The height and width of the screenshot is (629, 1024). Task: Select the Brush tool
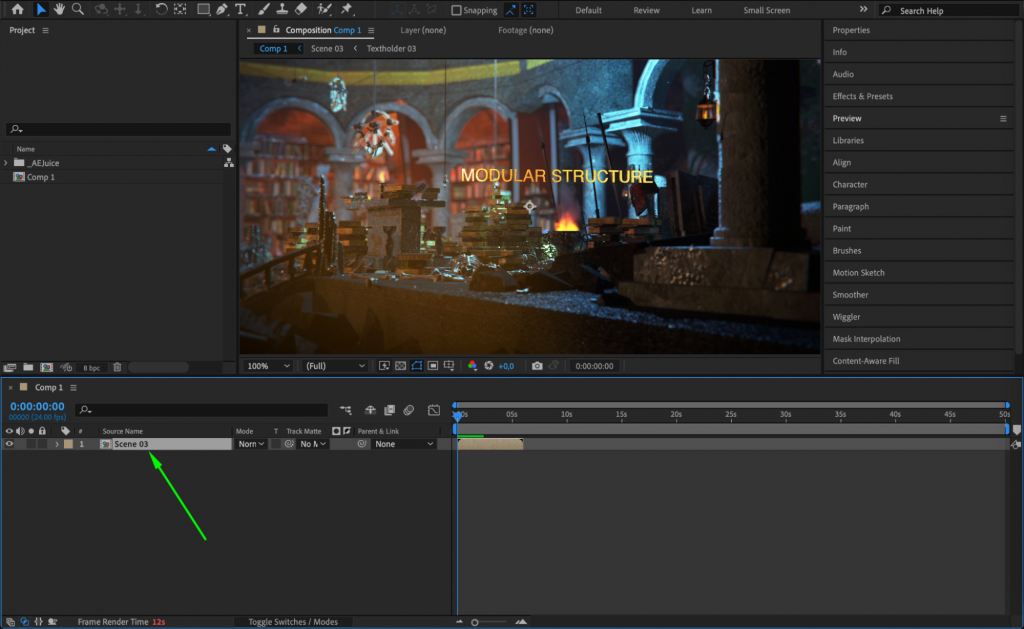(x=263, y=10)
